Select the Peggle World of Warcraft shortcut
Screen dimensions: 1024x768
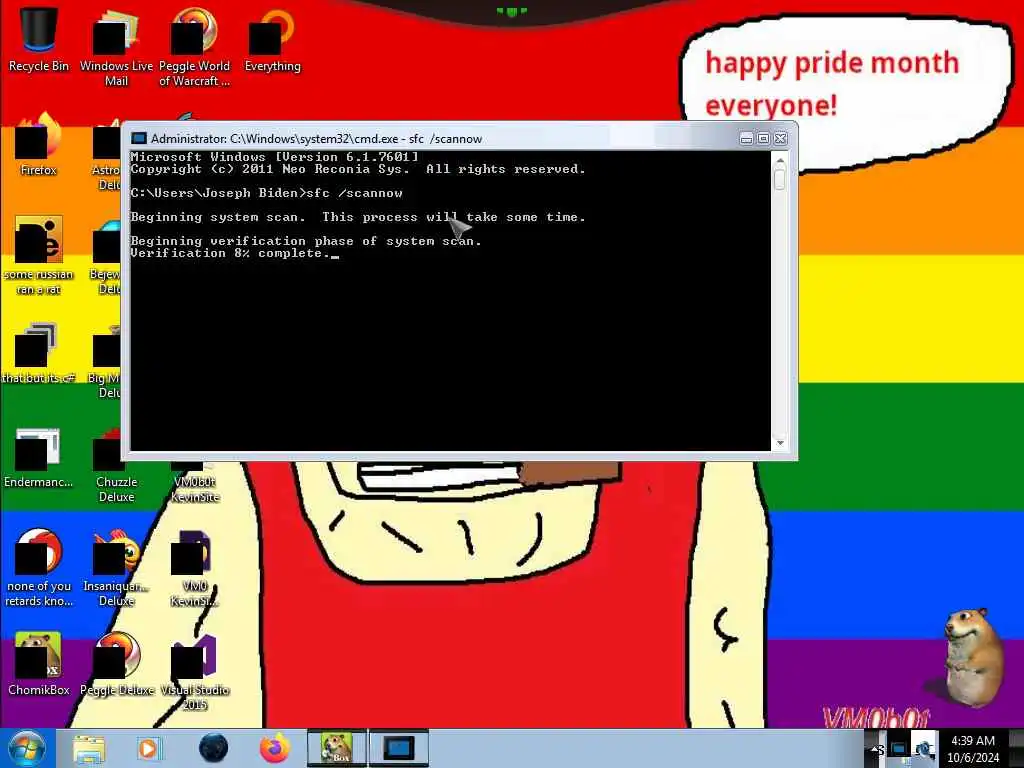click(x=194, y=47)
